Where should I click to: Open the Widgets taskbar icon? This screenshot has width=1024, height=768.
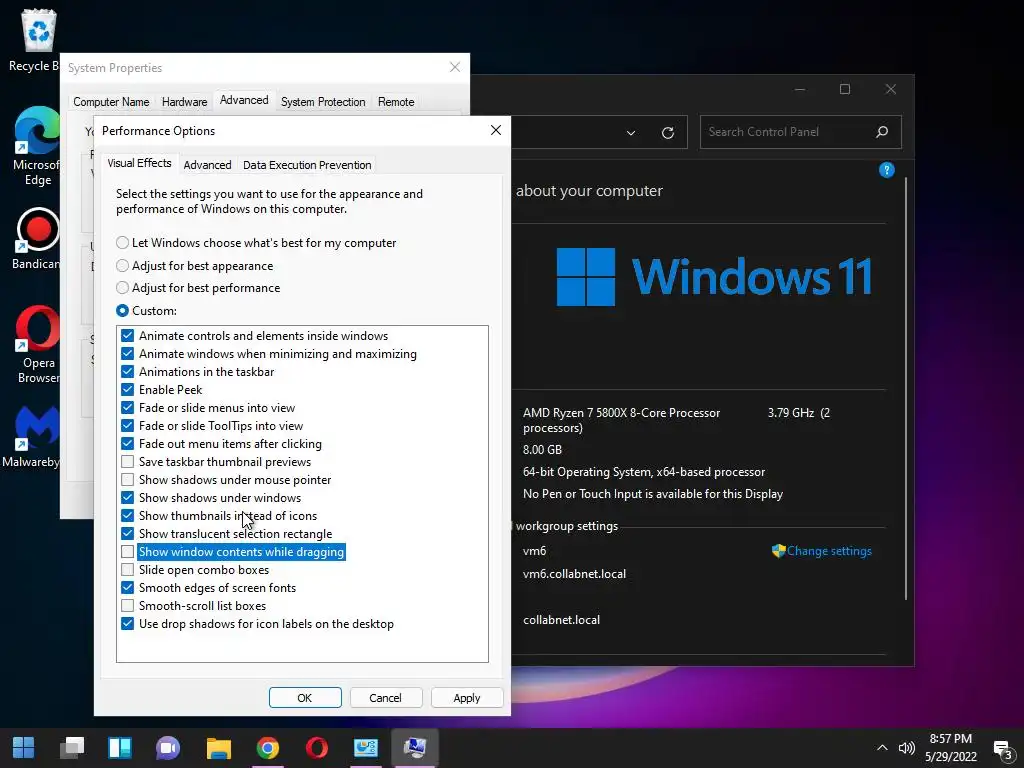pos(120,748)
